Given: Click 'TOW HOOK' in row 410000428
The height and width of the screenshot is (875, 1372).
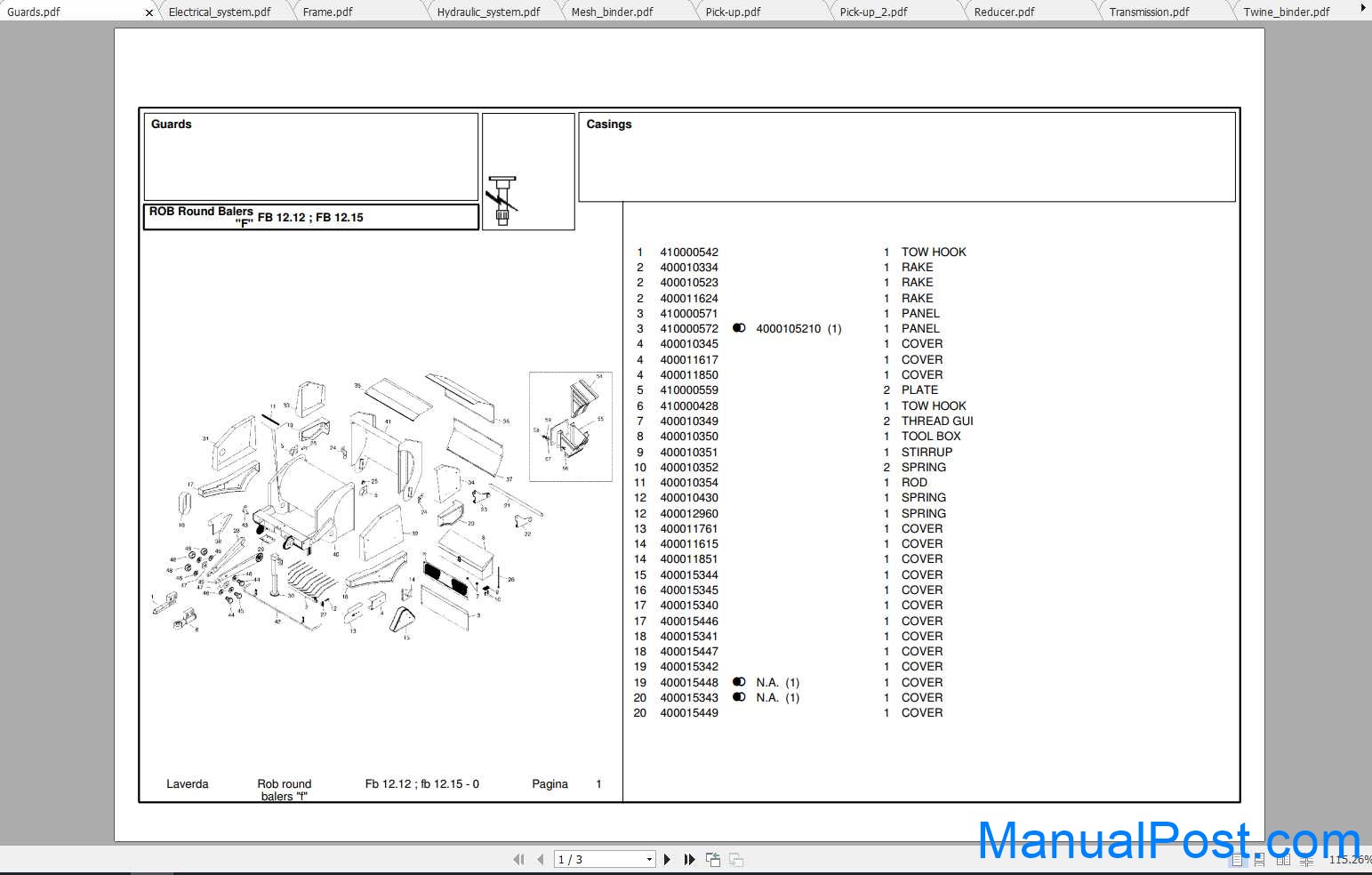Looking at the screenshot, I should 934,406.
